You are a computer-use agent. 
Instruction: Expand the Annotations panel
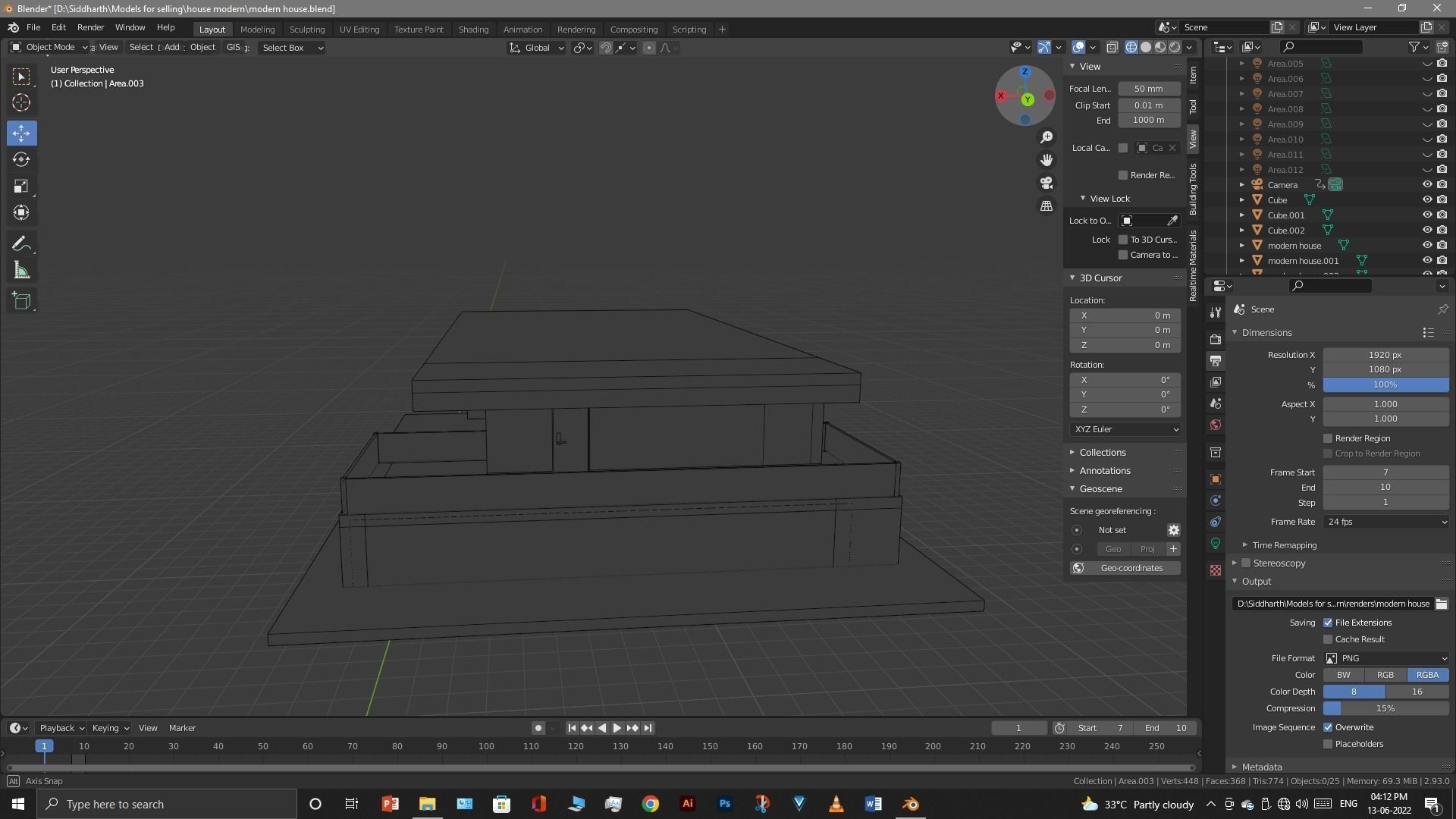1104,471
